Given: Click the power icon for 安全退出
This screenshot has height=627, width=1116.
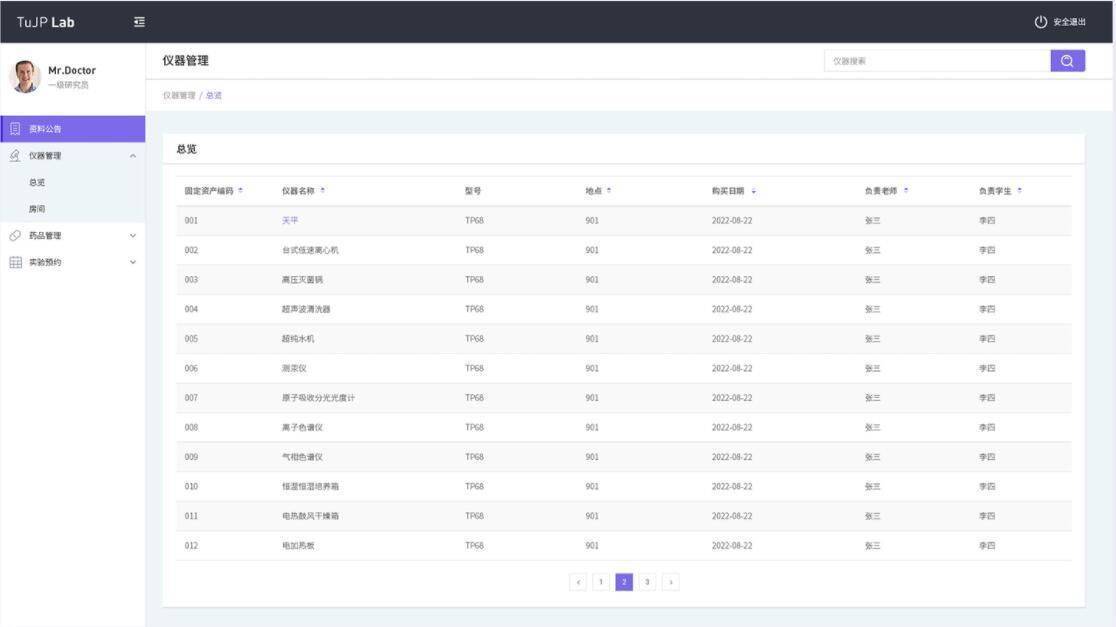Looking at the screenshot, I should coord(1041,22).
